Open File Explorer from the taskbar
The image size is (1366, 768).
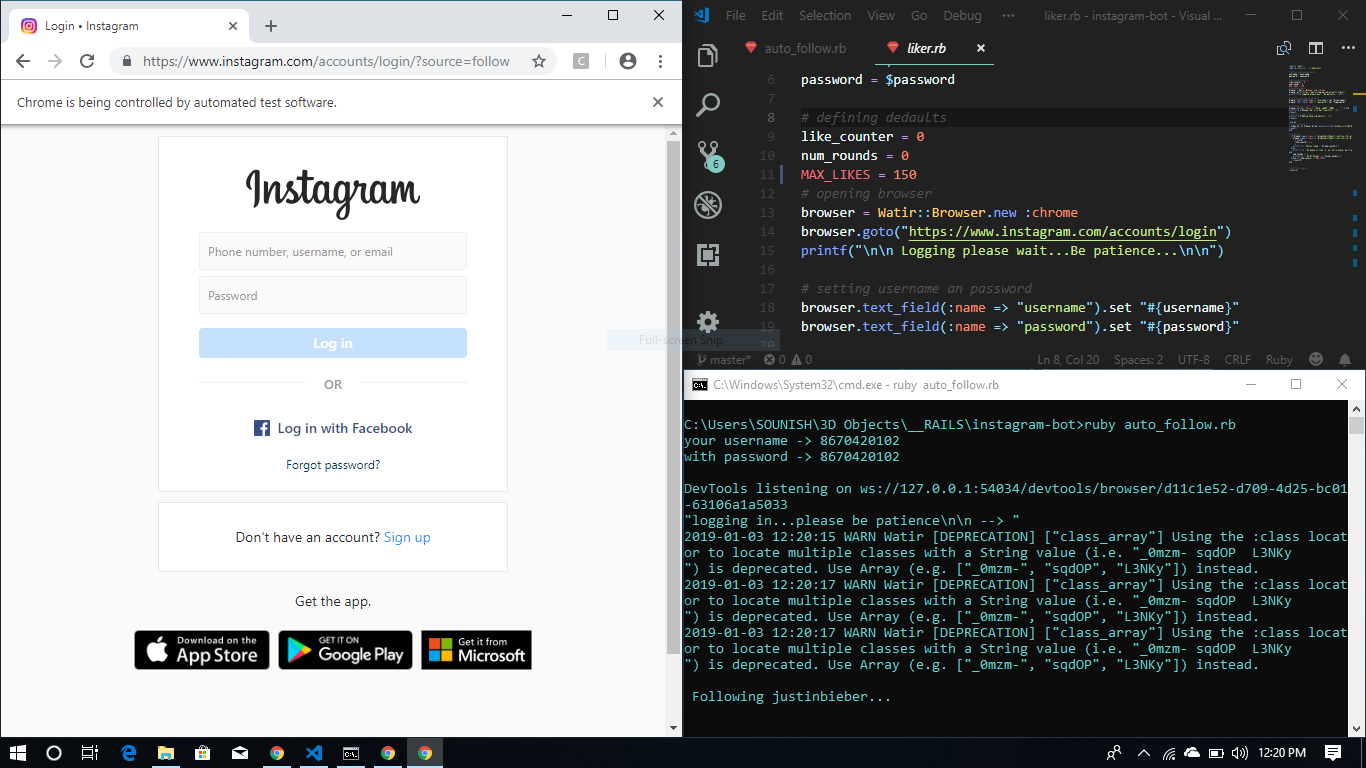click(166, 753)
